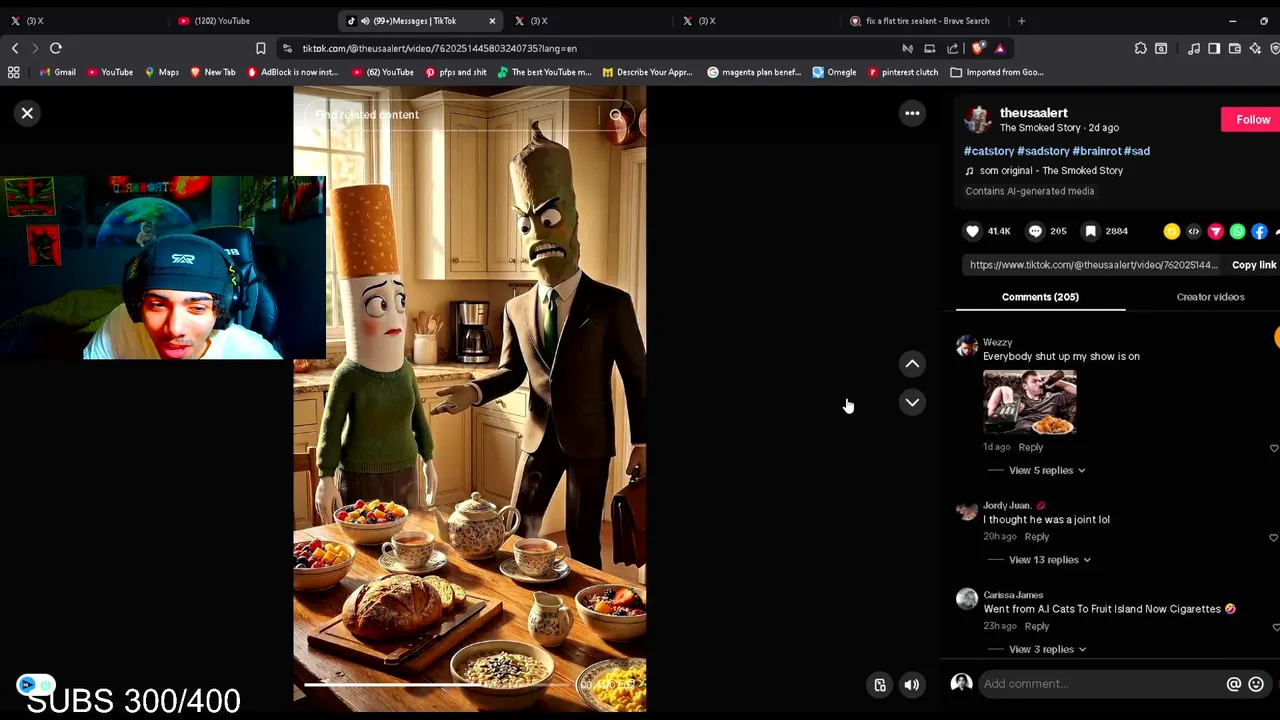Open the som original sound link

click(x=1051, y=171)
